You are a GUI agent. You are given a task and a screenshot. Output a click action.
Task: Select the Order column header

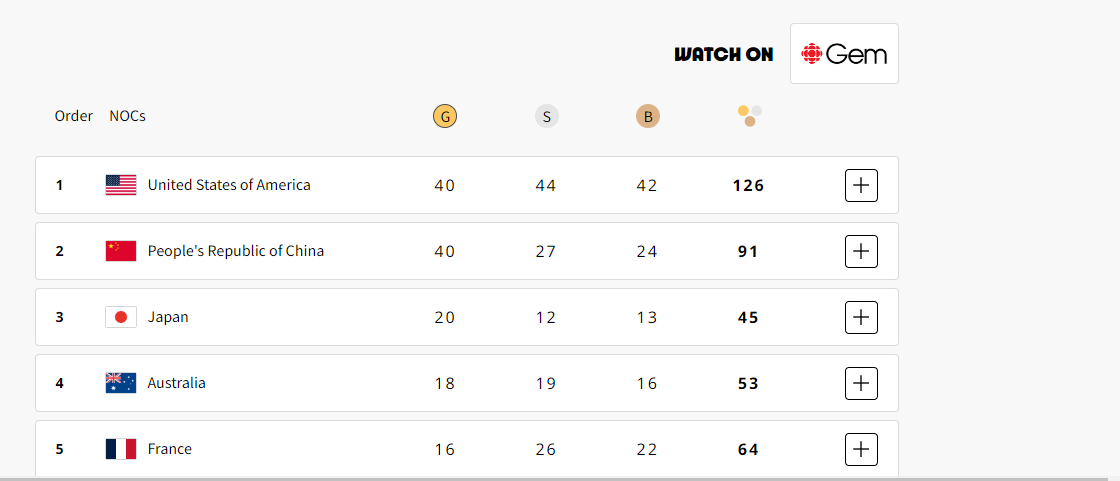coord(74,116)
